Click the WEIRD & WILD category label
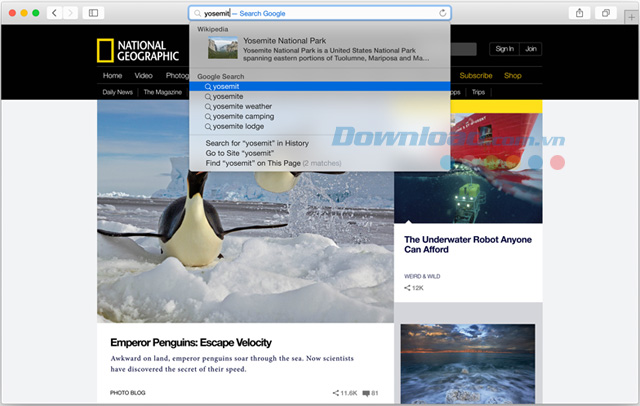Viewport: 640px width, 406px height. (422, 276)
